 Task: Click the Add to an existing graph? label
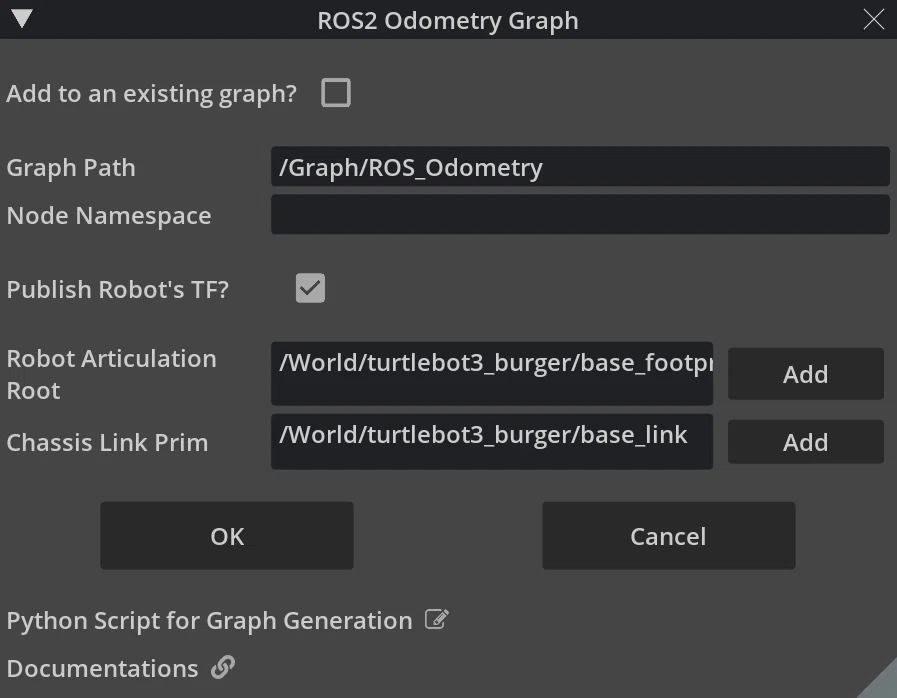pos(152,94)
